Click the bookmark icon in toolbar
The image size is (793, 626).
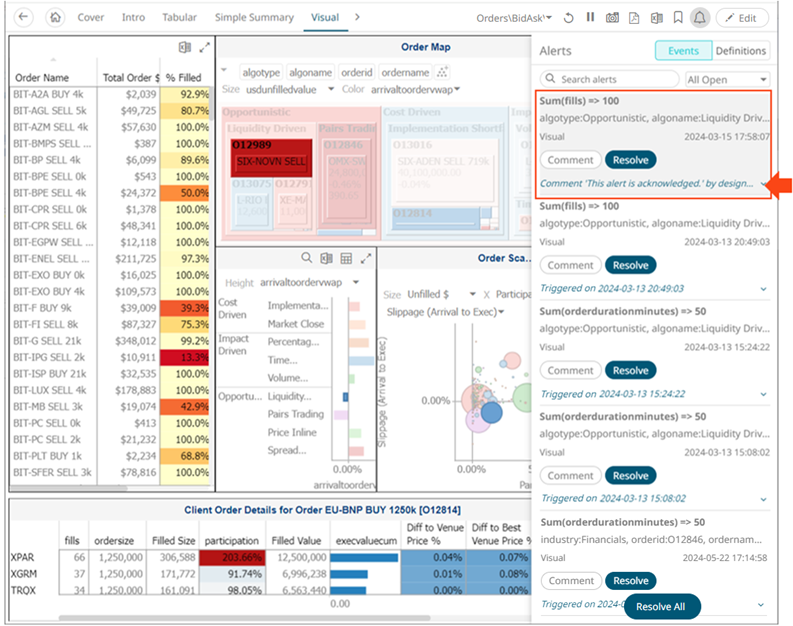pos(677,18)
